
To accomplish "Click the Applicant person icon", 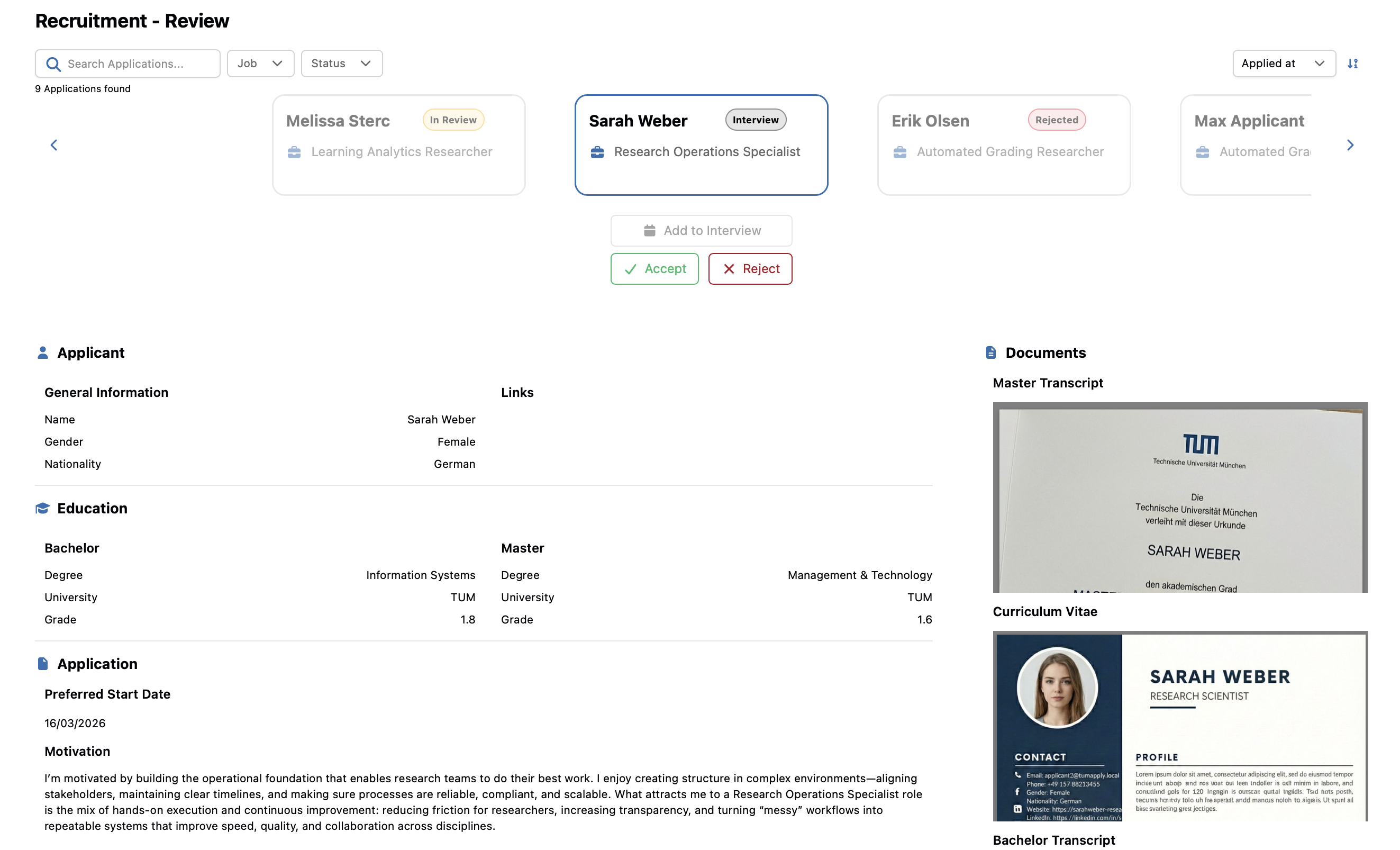I will [x=43, y=353].
